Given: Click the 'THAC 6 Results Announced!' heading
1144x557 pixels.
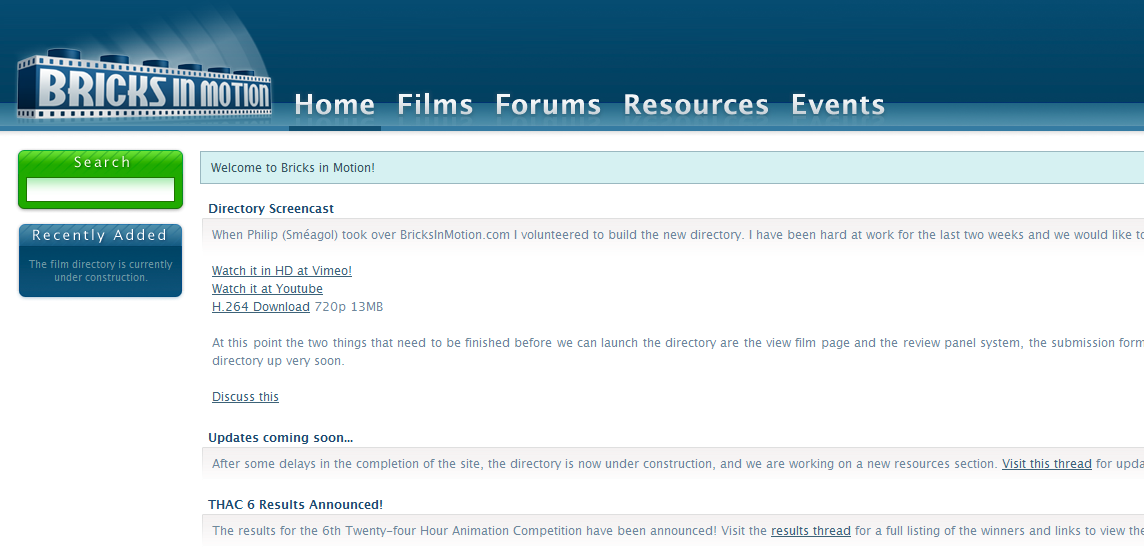Looking at the screenshot, I should (295, 505).
